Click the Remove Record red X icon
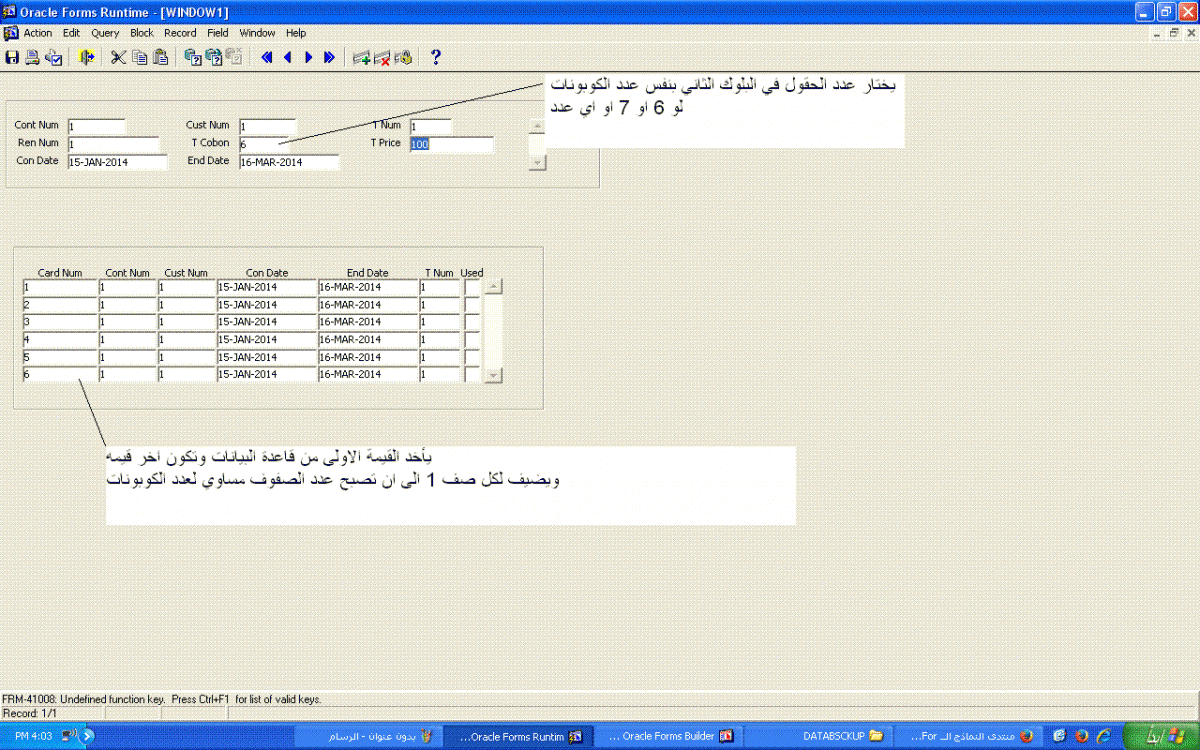This screenshot has width=1200, height=750. pos(382,58)
